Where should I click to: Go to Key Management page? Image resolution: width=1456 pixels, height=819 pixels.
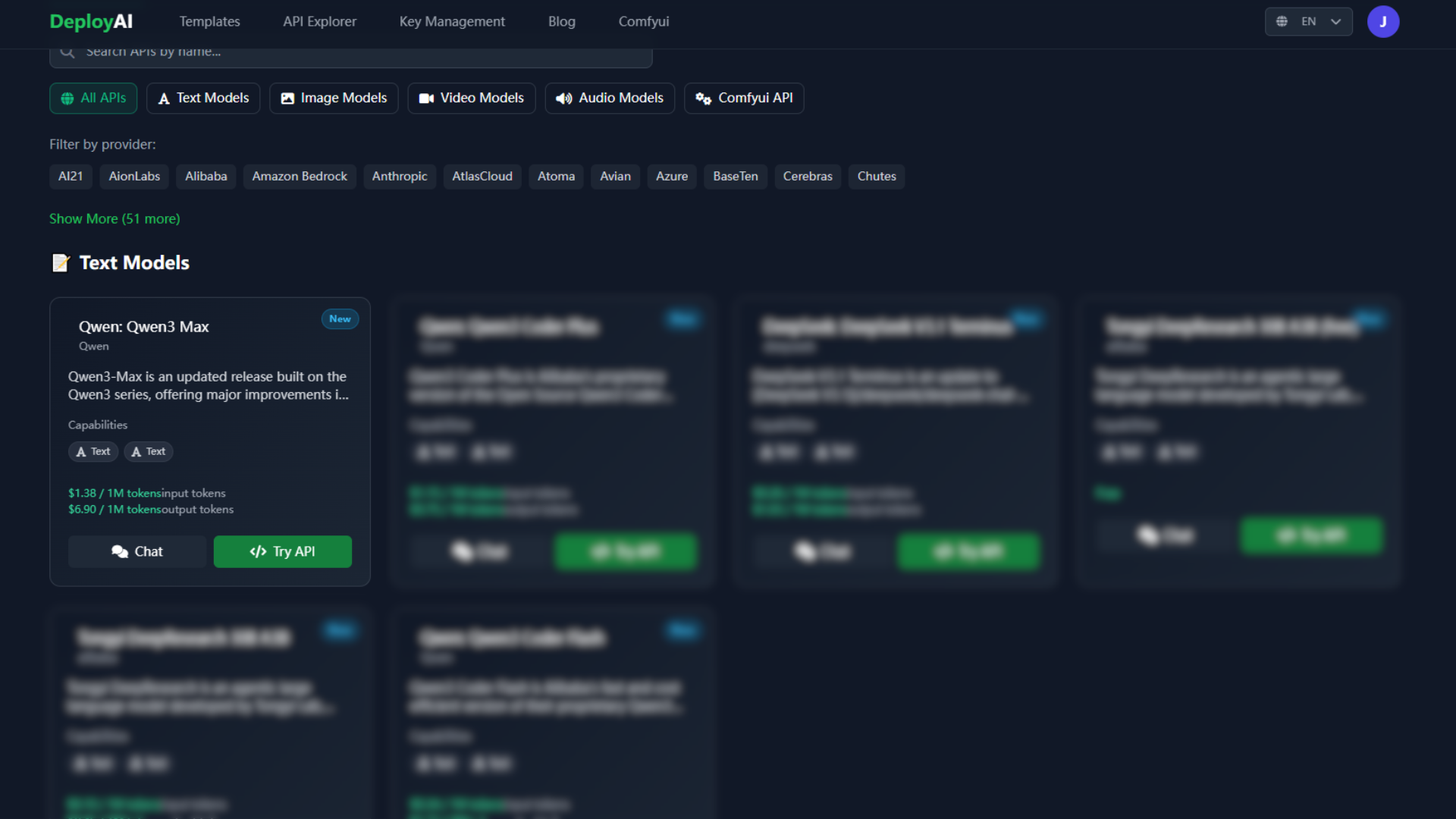(x=452, y=21)
